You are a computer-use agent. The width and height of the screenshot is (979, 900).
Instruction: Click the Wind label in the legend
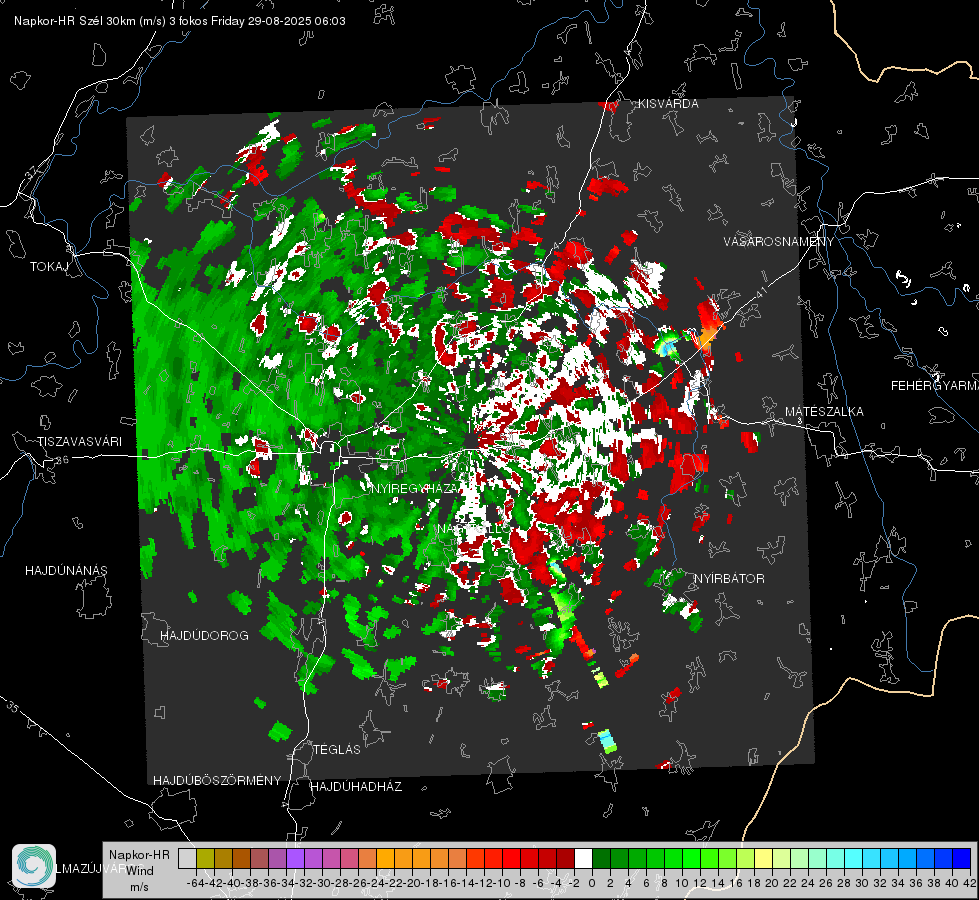140,871
